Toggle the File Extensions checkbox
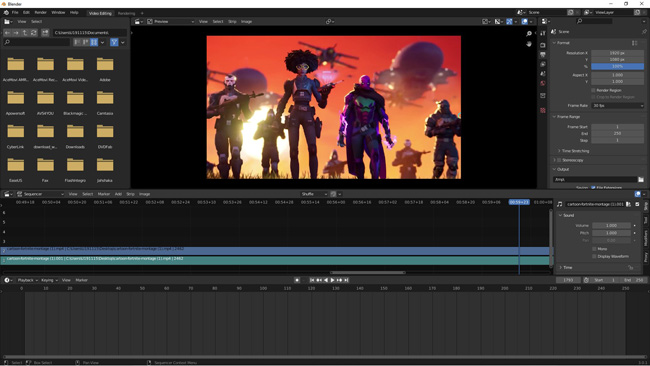 (593, 188)
